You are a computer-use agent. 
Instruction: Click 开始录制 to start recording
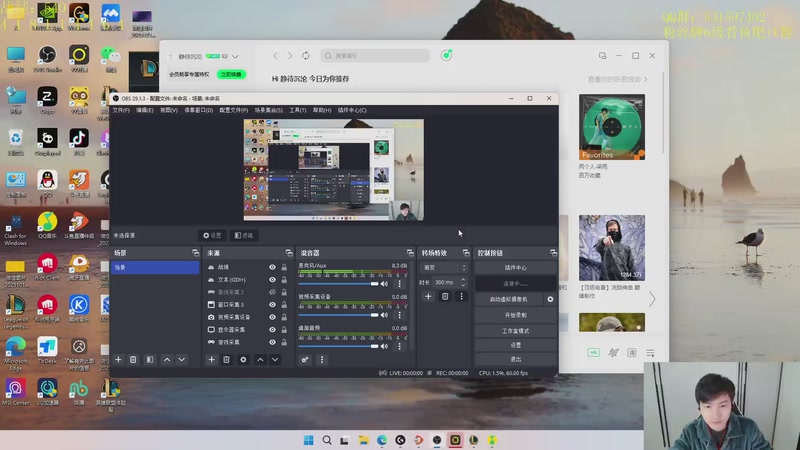click(x=515, y=315)
